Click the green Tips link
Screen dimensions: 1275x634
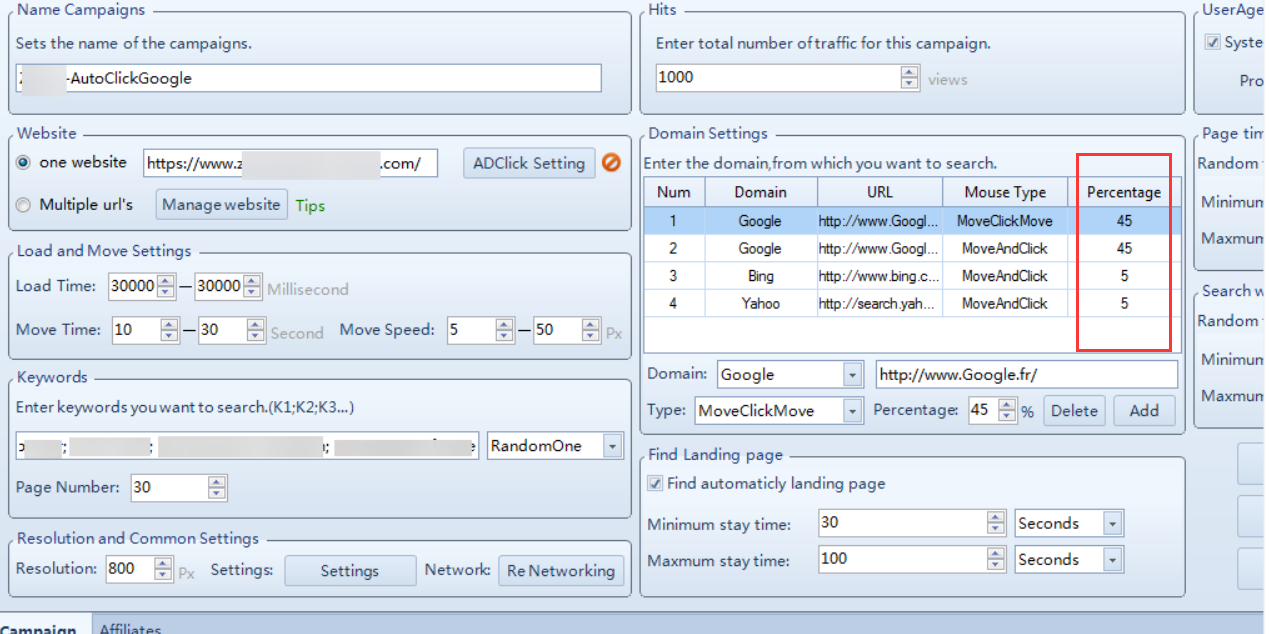coord(310,205)
